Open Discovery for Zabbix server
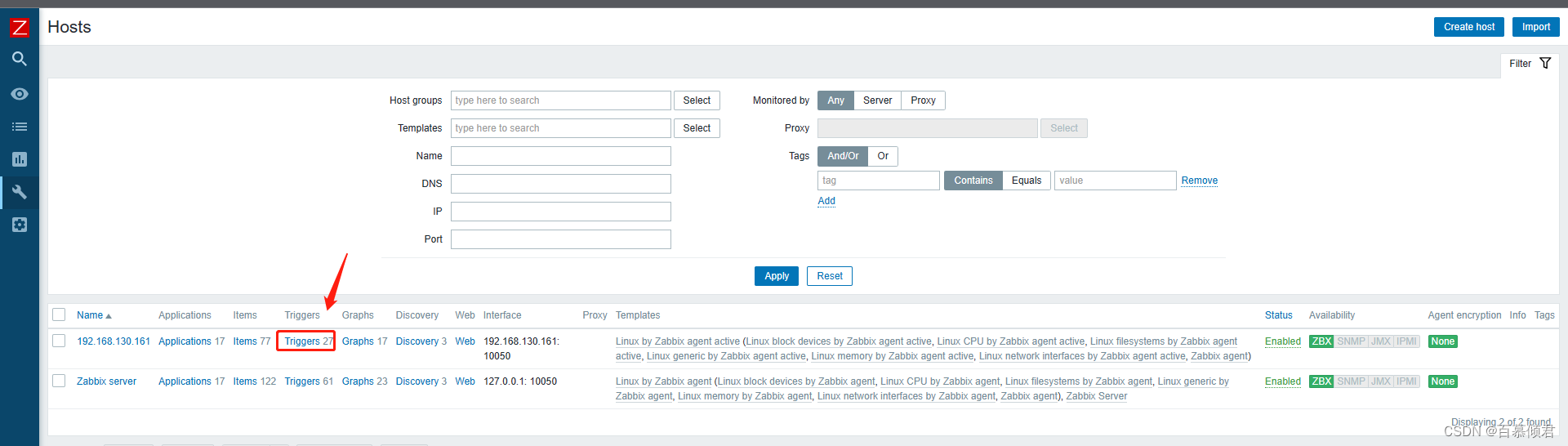Viewport: 1568px width, 446px height. tap(417, 381)
